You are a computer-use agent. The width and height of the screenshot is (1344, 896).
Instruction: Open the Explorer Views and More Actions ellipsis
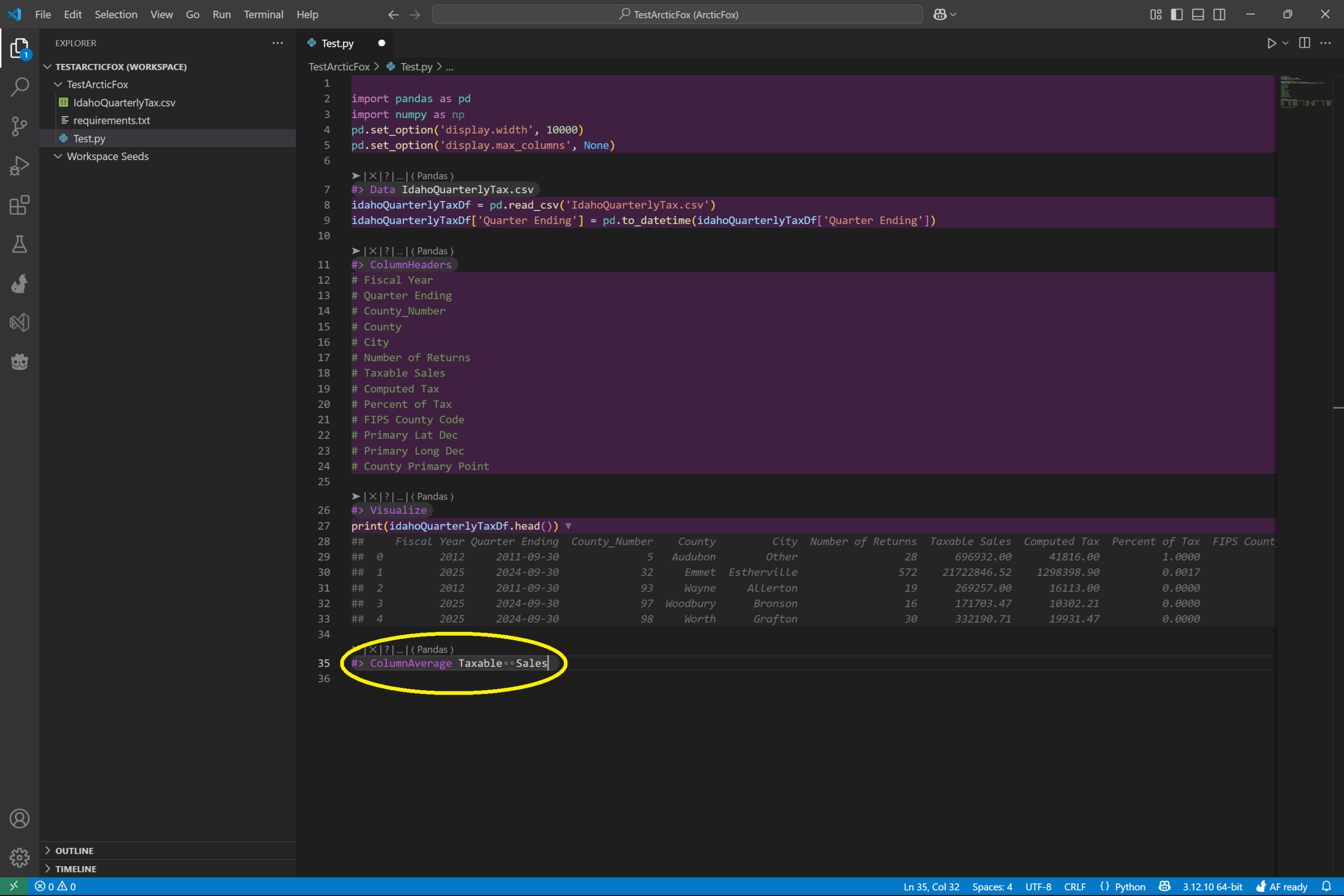tap(278, 43)
